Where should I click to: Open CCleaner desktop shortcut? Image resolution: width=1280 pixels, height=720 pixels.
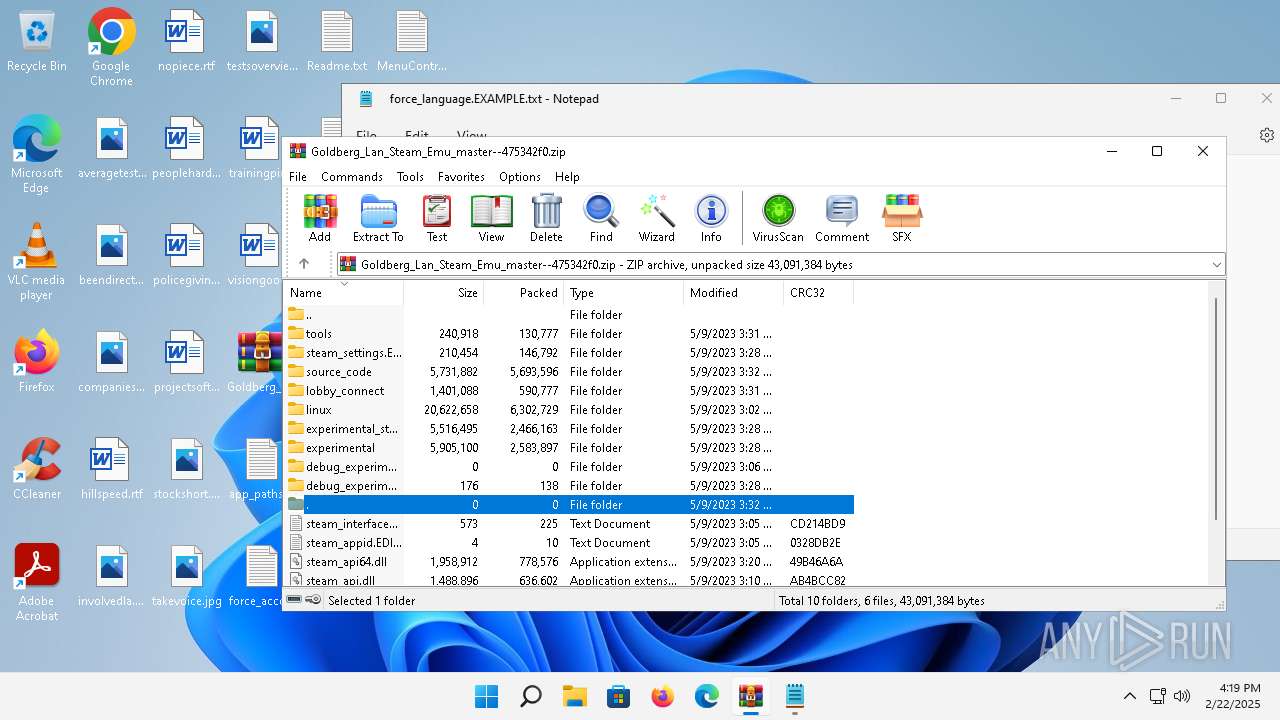pos(37,469)
